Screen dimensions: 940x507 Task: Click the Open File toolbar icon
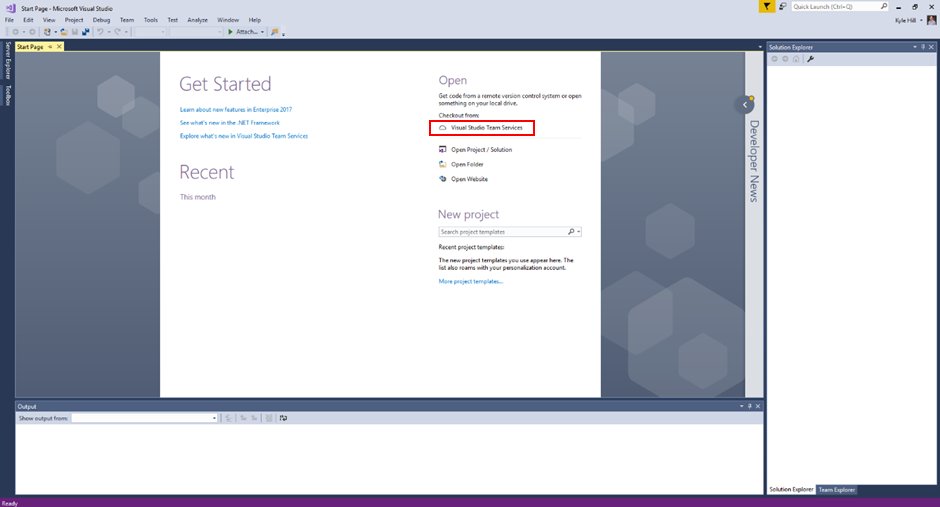click(x=64, y=32)
